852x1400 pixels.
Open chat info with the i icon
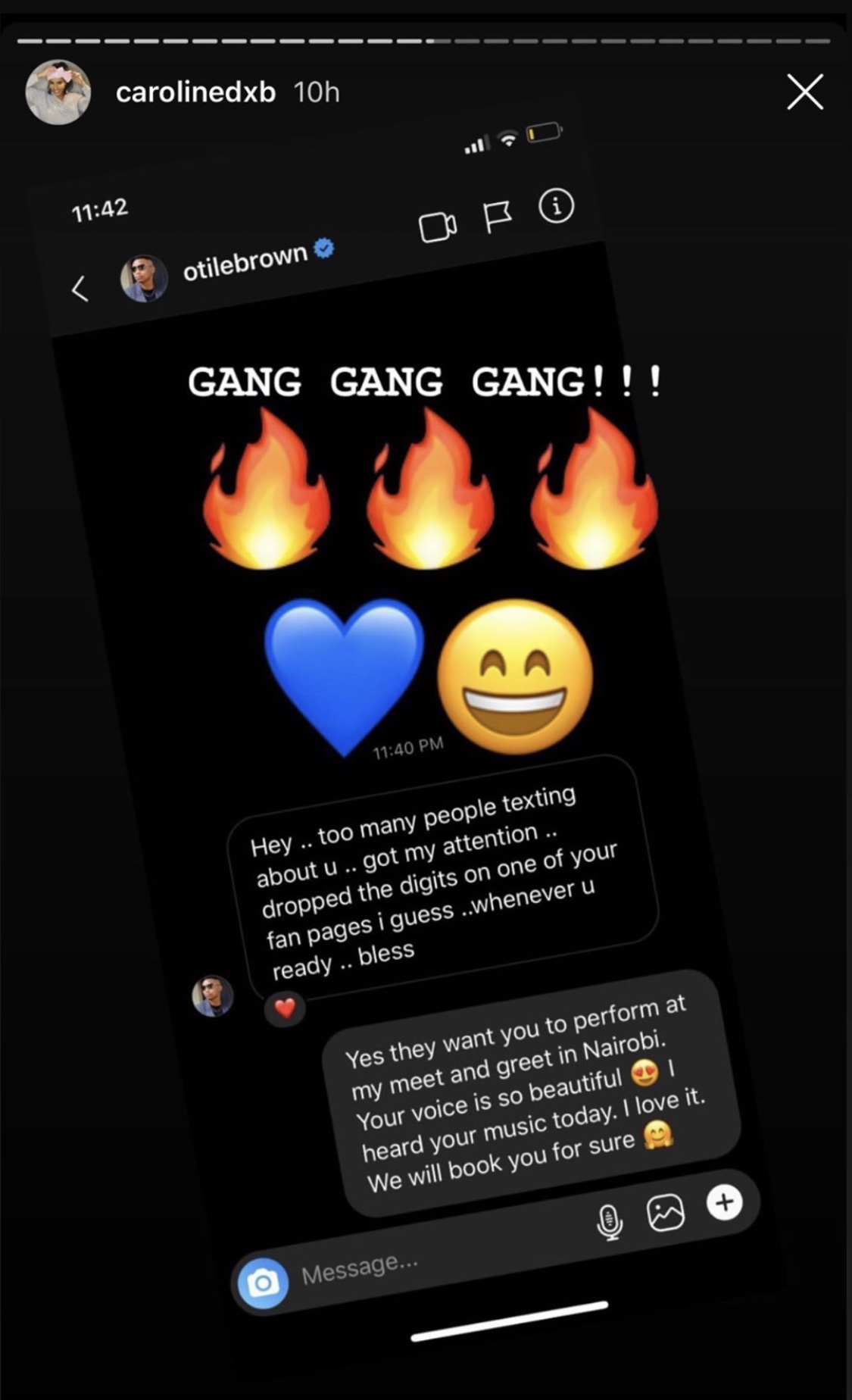[x=557, y=206]
